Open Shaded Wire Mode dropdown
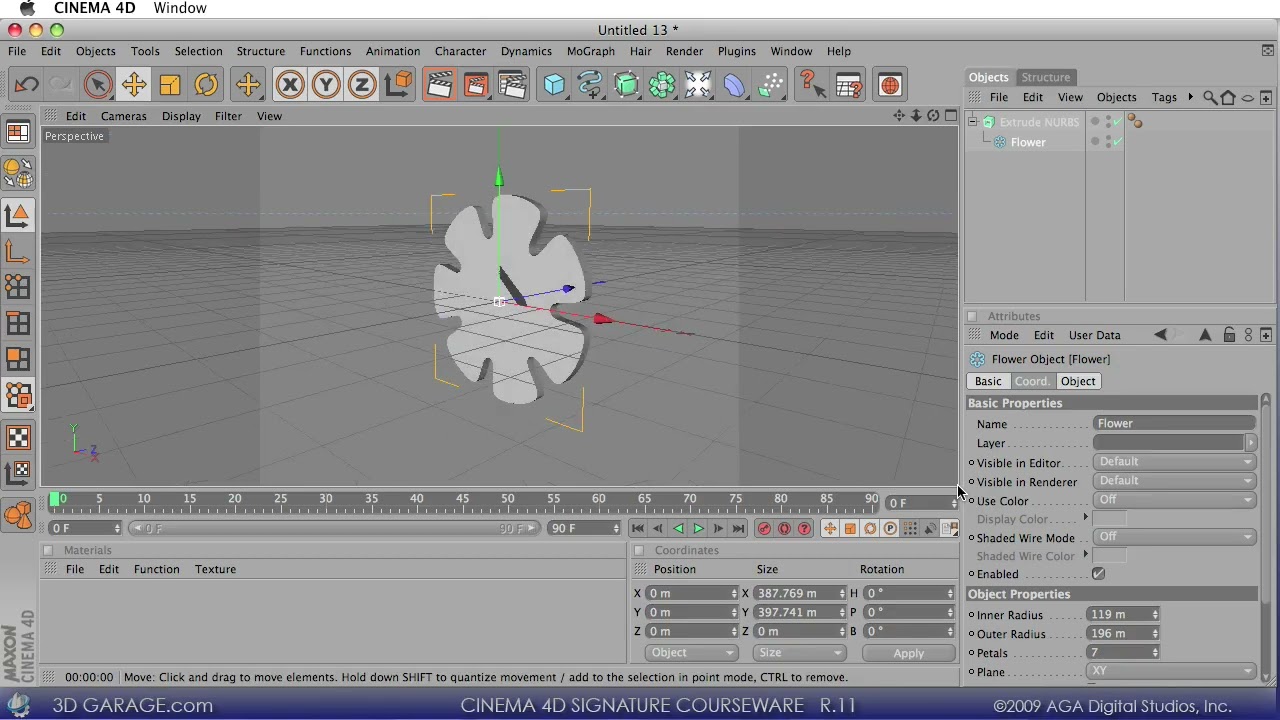The image size is (1280, 720). [x=1175, y=537]
